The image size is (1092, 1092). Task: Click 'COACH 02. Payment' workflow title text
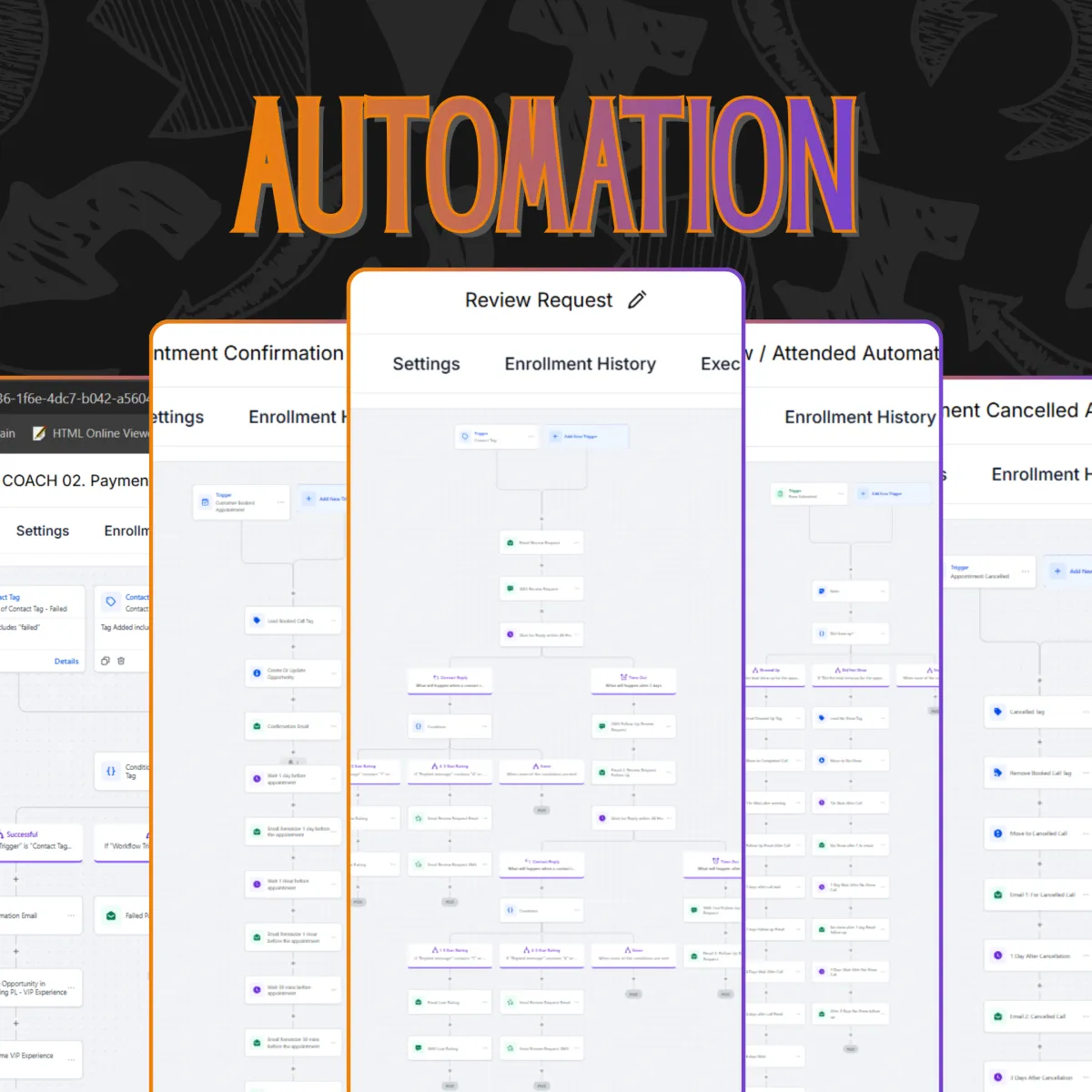(x=75, y=480)
